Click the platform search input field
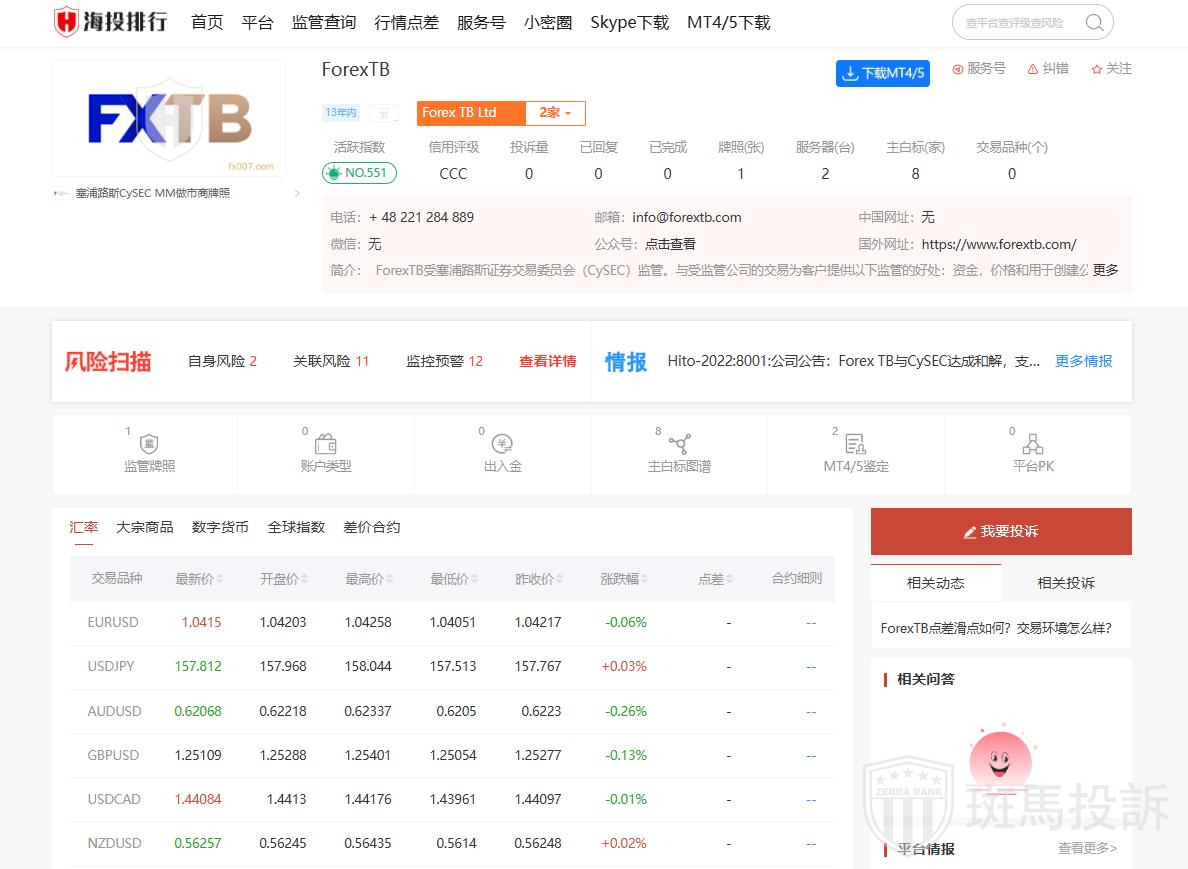 [x=1017, y=23]
